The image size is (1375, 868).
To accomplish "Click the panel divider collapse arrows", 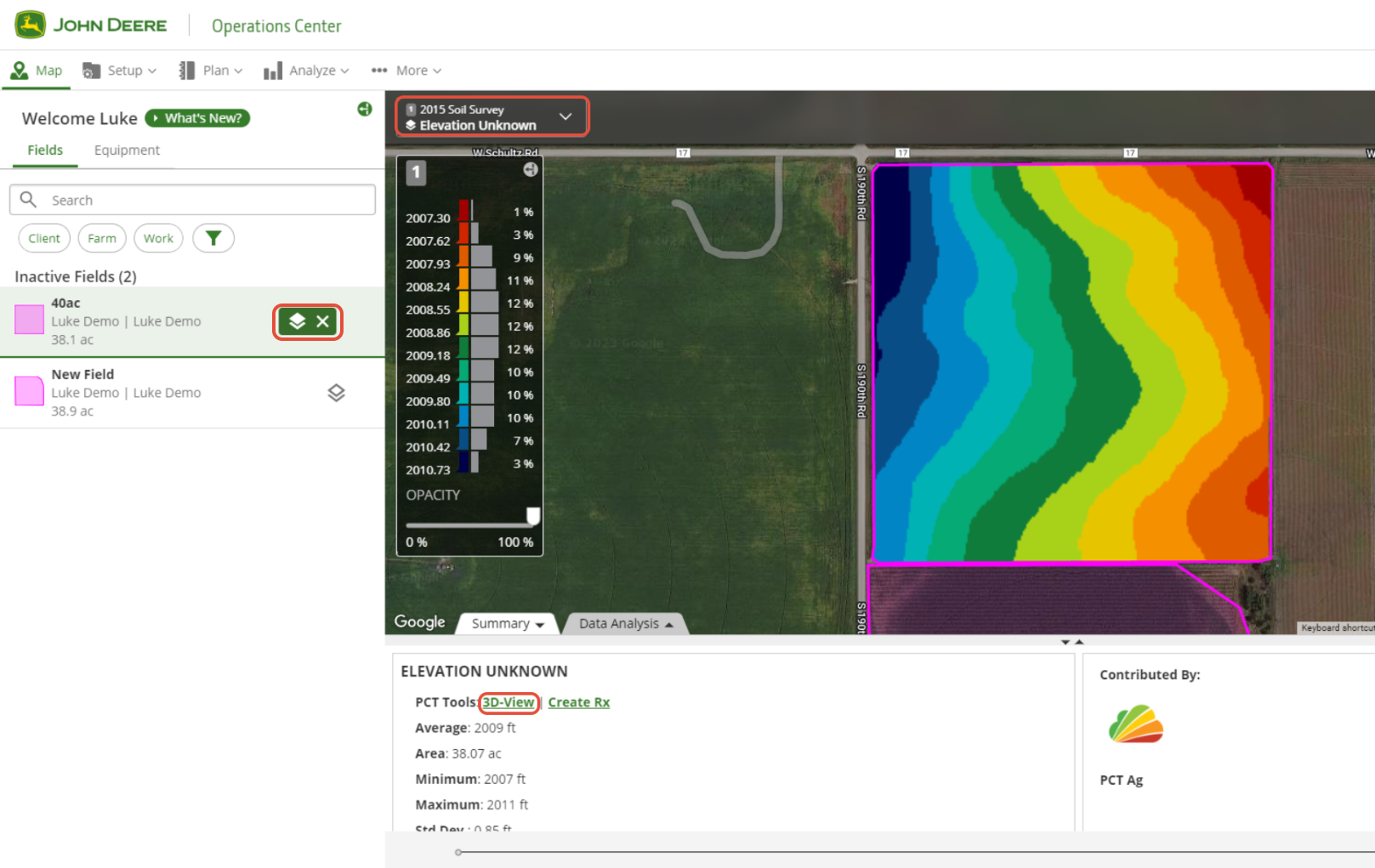I will (1072, 642).
